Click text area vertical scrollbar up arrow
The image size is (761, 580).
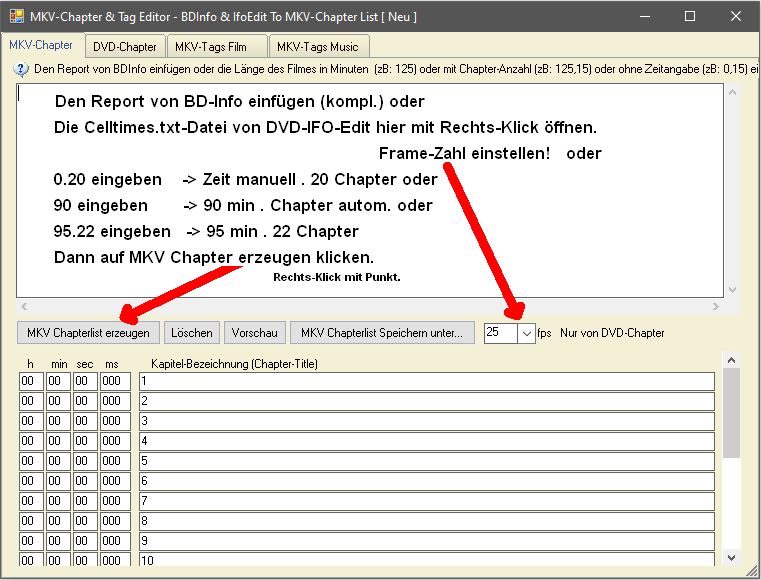[x=732, y=92]
